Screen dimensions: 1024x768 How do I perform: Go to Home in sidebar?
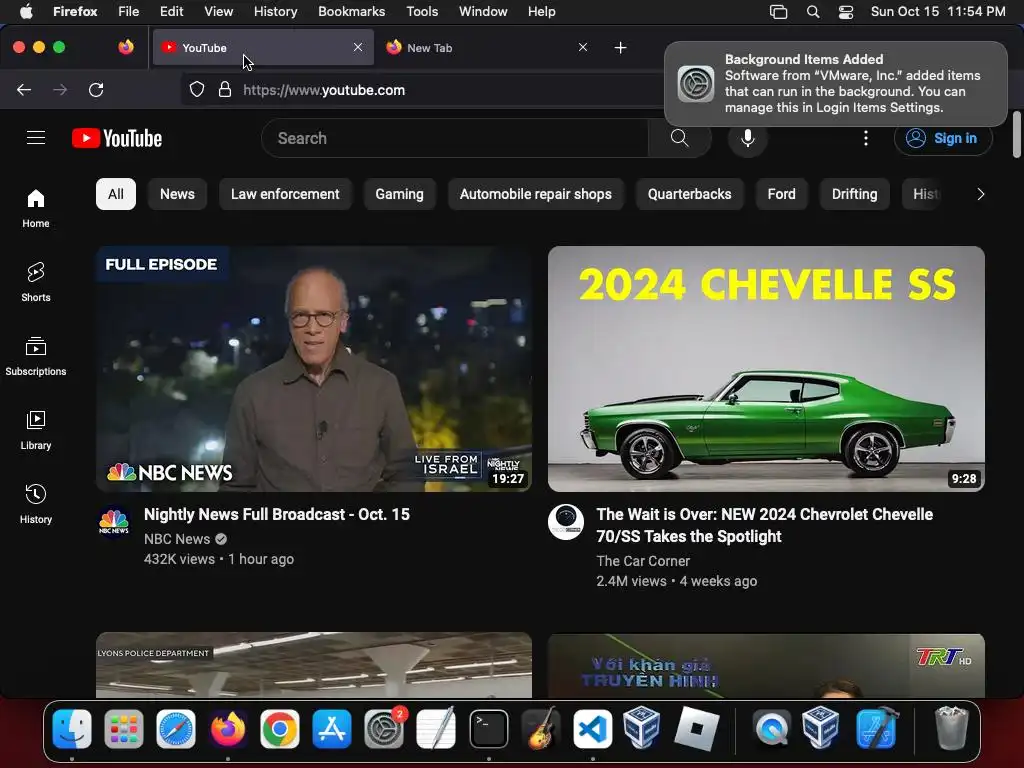pos(36,209)
